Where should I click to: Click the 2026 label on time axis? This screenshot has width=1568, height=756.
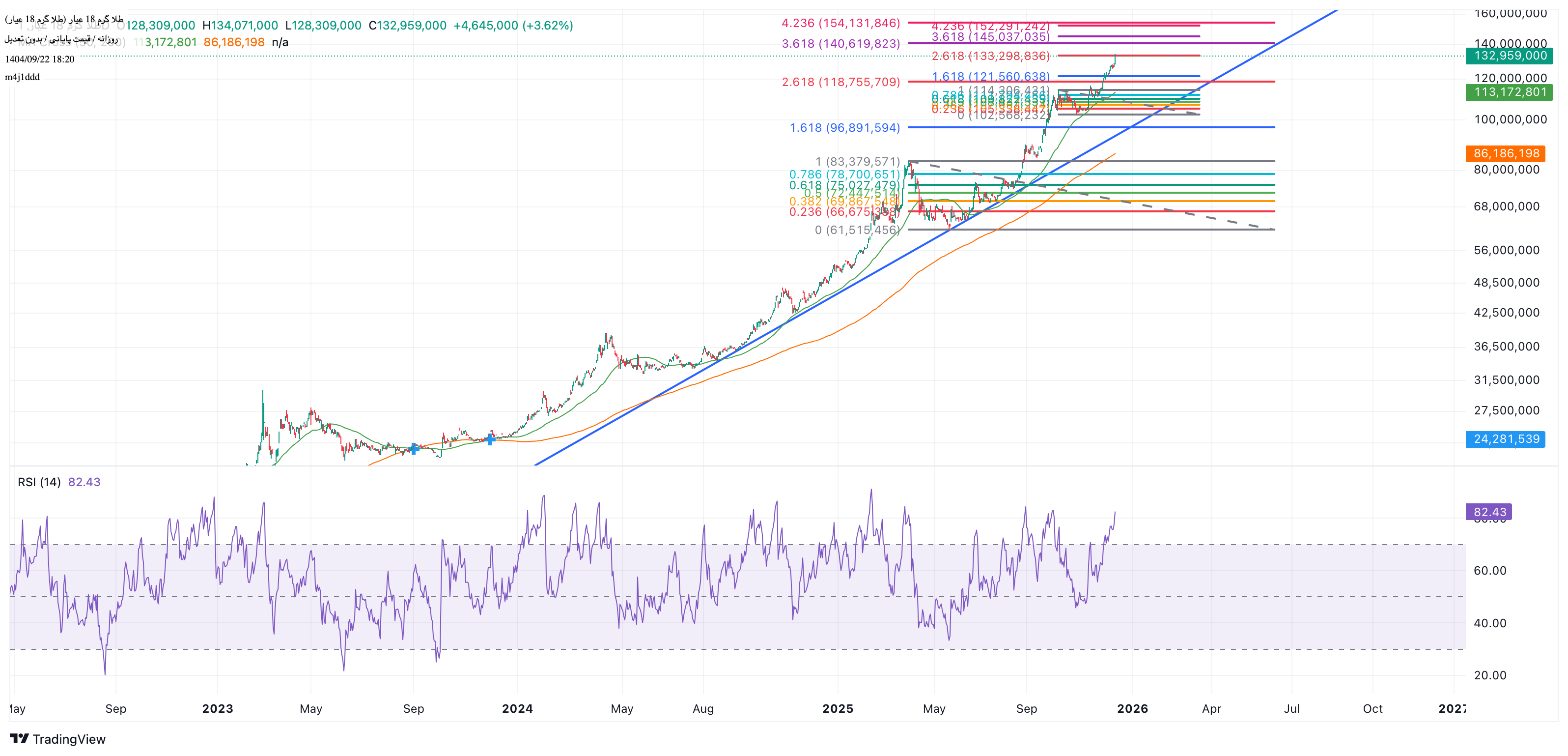(x=1132, y=708)
